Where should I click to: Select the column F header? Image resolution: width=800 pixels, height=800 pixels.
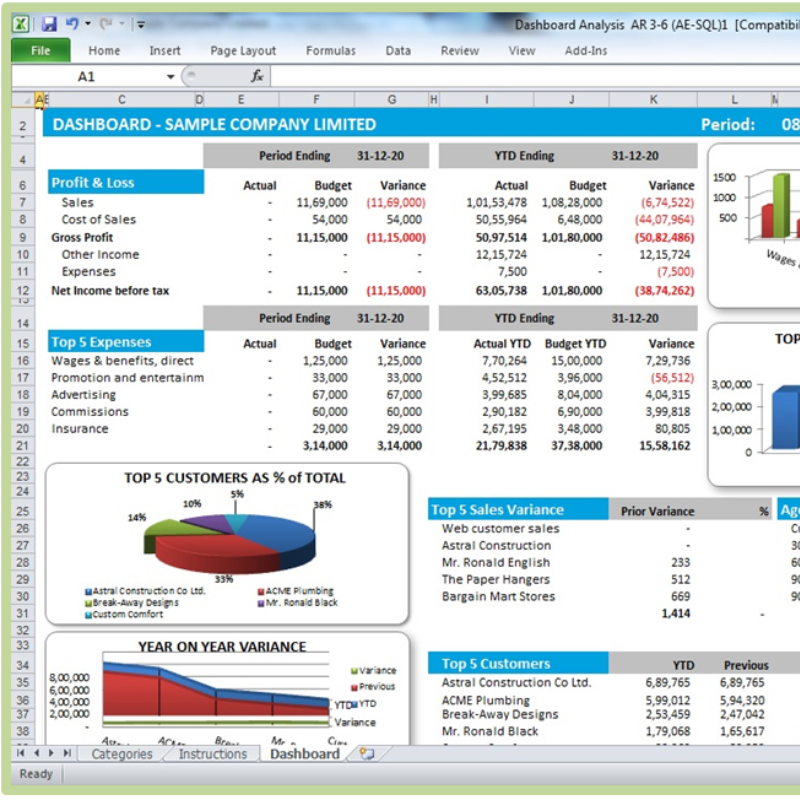316,99
